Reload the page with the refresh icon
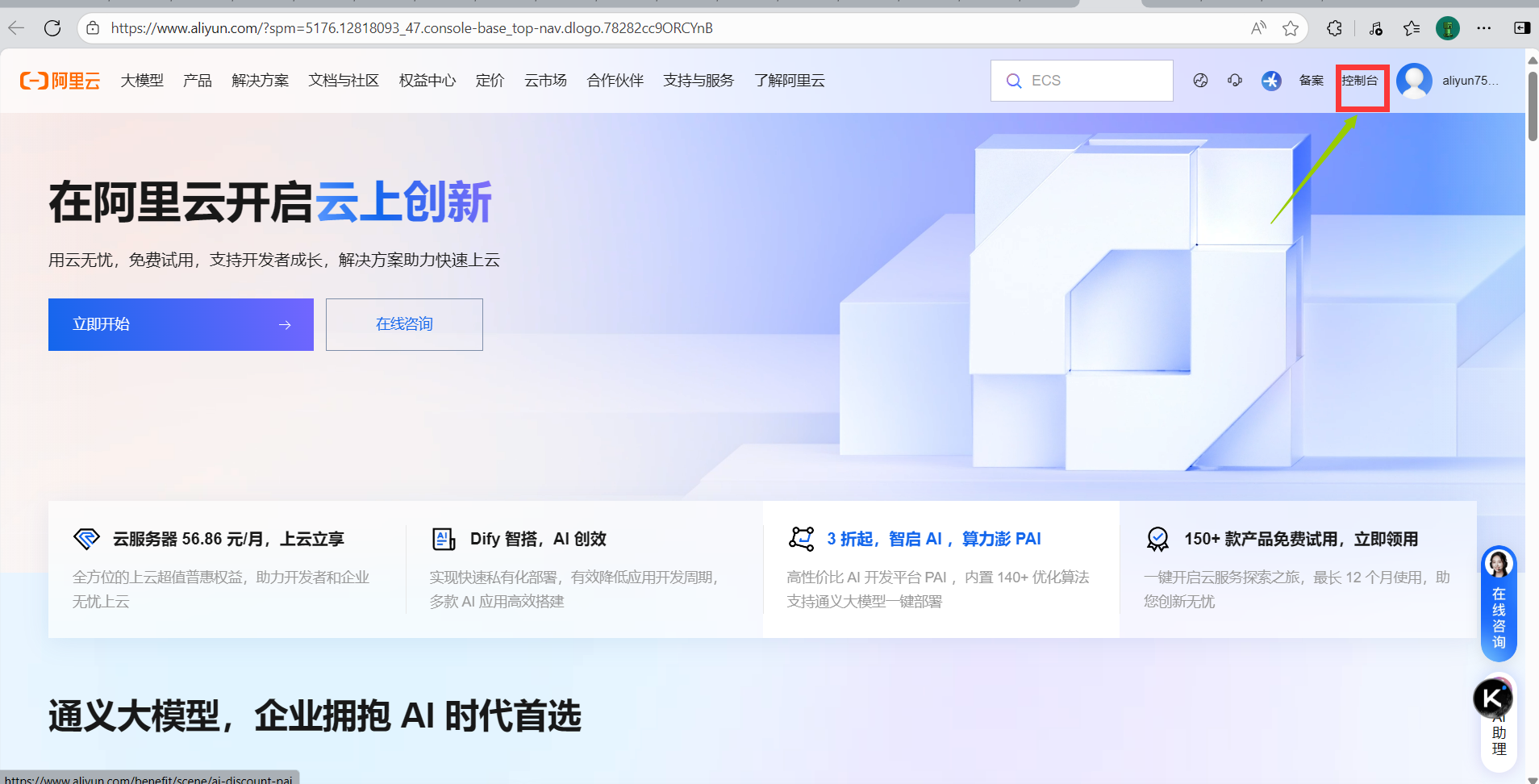Viewport: 1539px width, 784px height. coord(52,28)
